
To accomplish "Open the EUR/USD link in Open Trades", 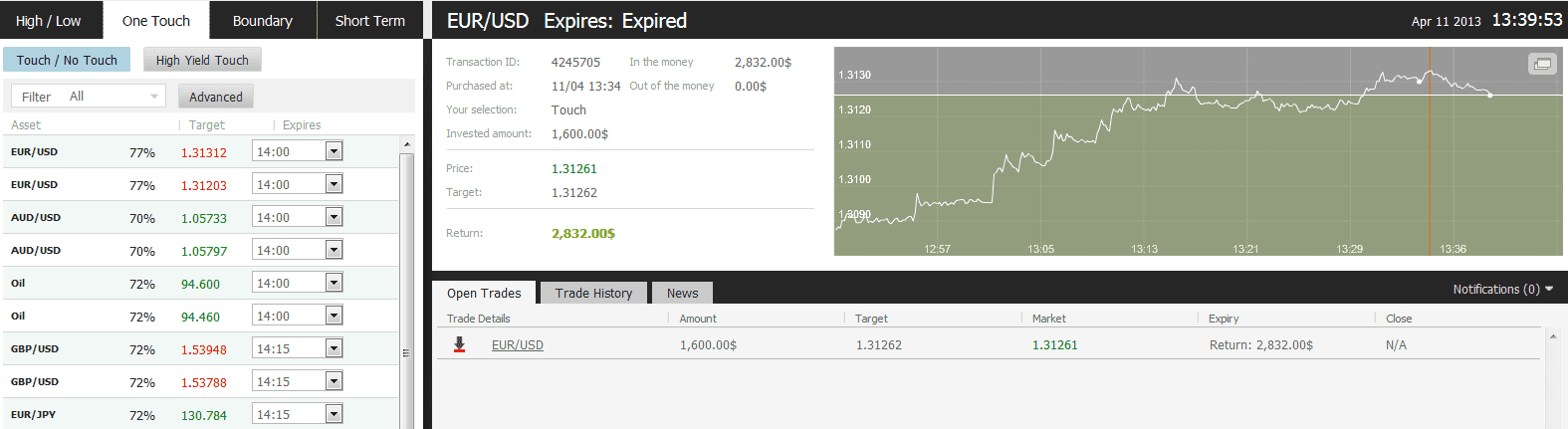I will click(x=517, y=345).
